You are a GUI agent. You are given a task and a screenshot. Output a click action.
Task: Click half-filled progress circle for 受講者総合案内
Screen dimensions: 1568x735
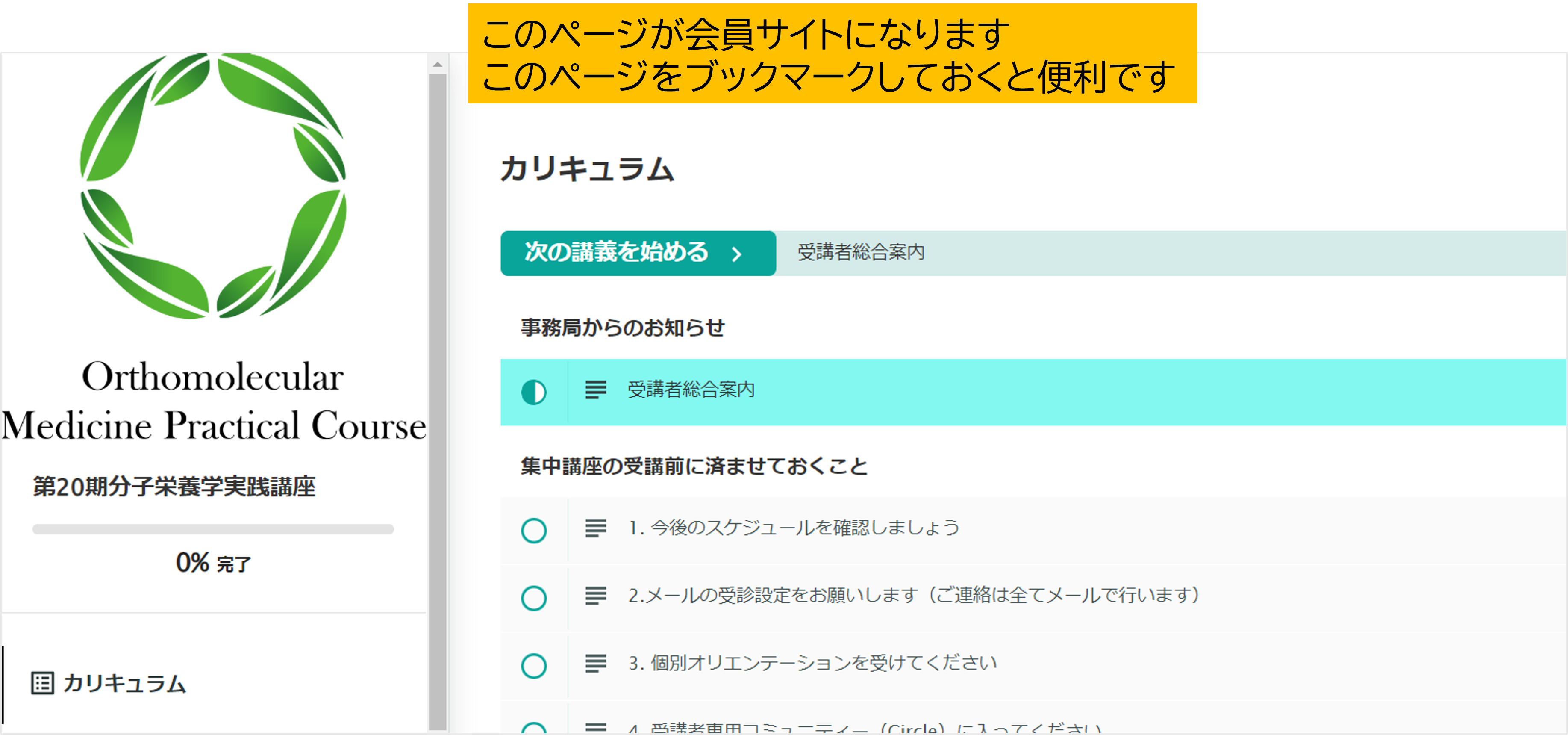point(534,392)
